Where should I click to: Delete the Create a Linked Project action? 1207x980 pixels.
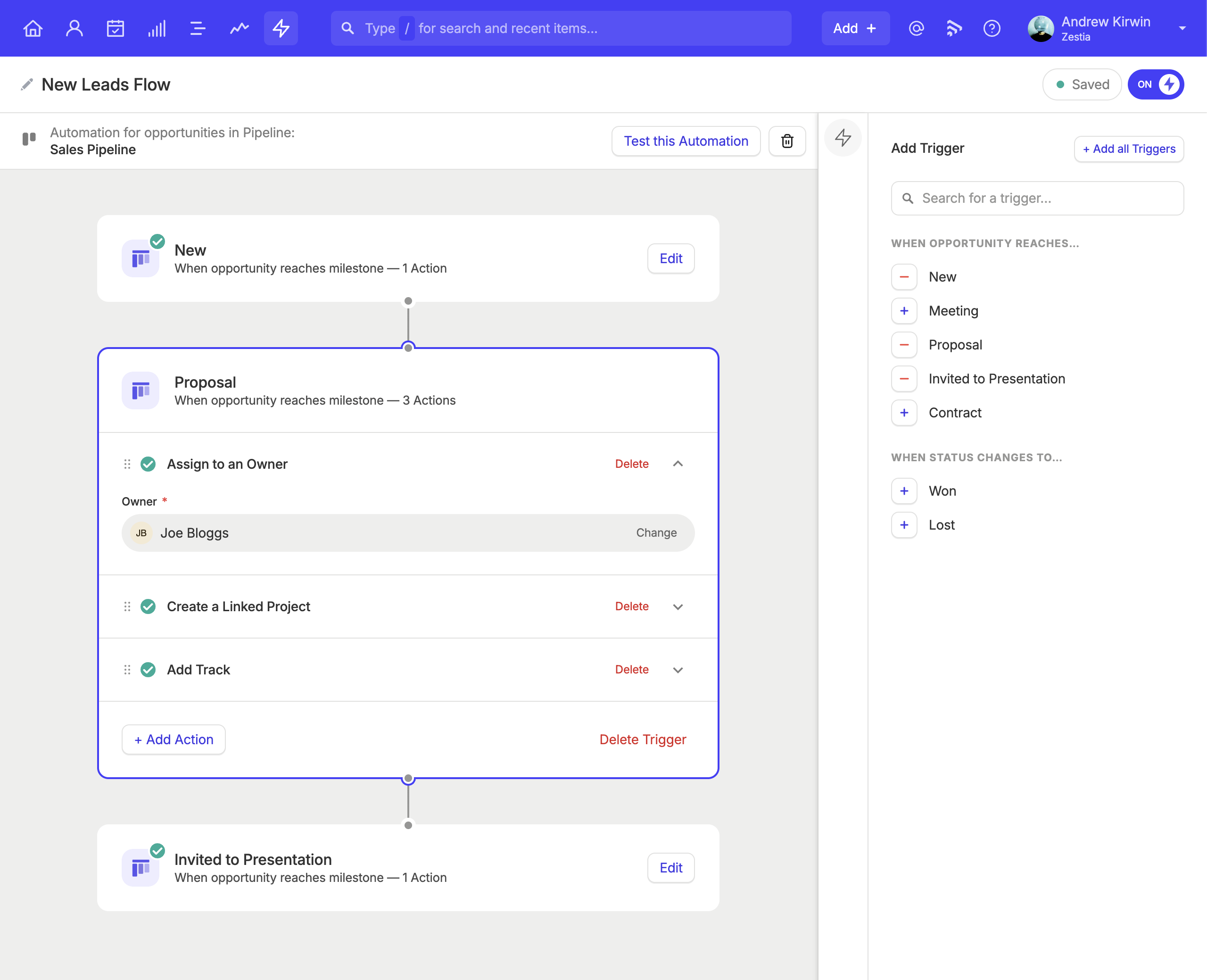(632, 606)
